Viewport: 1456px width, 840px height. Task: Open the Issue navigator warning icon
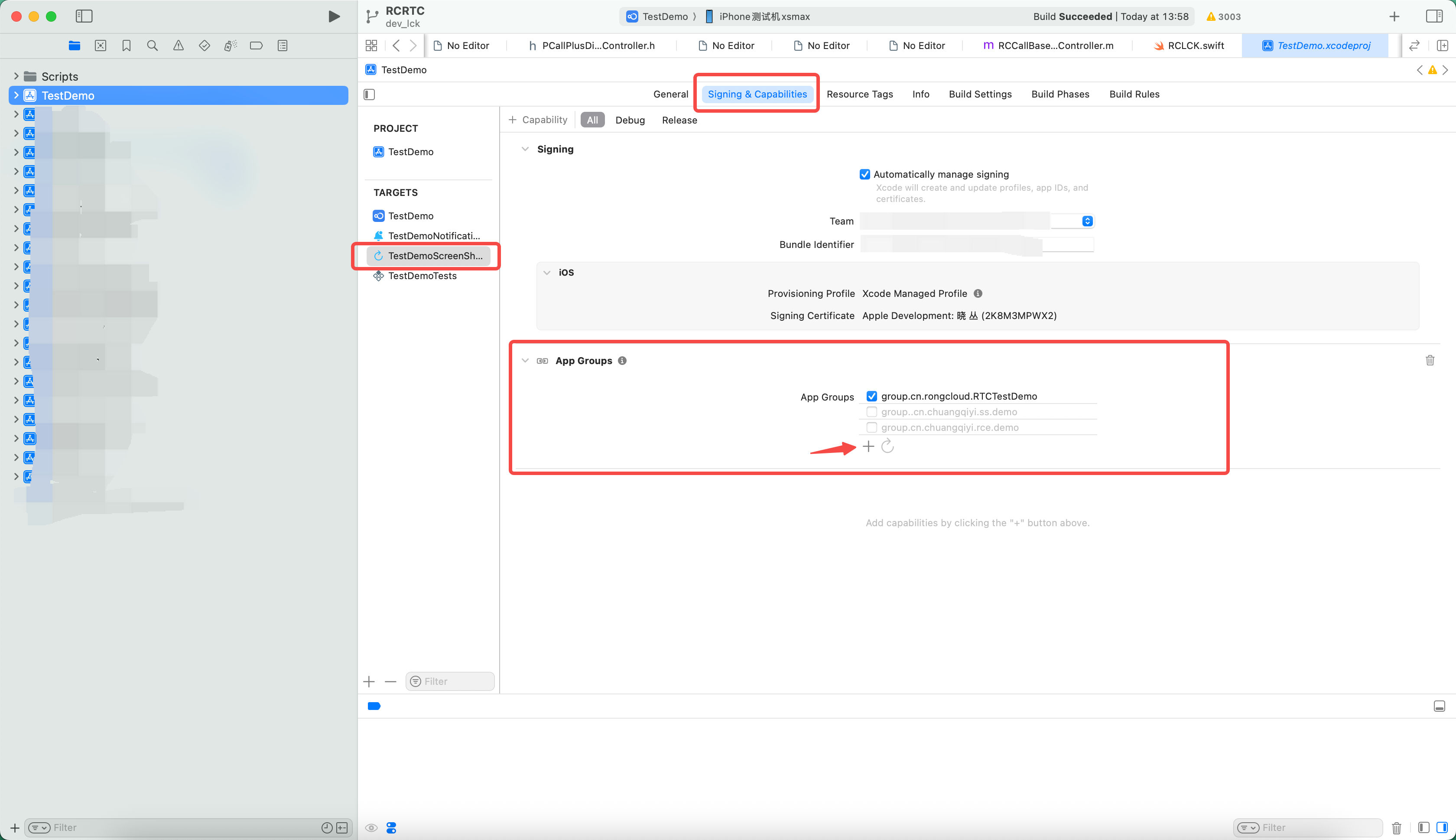coord(179,46)
